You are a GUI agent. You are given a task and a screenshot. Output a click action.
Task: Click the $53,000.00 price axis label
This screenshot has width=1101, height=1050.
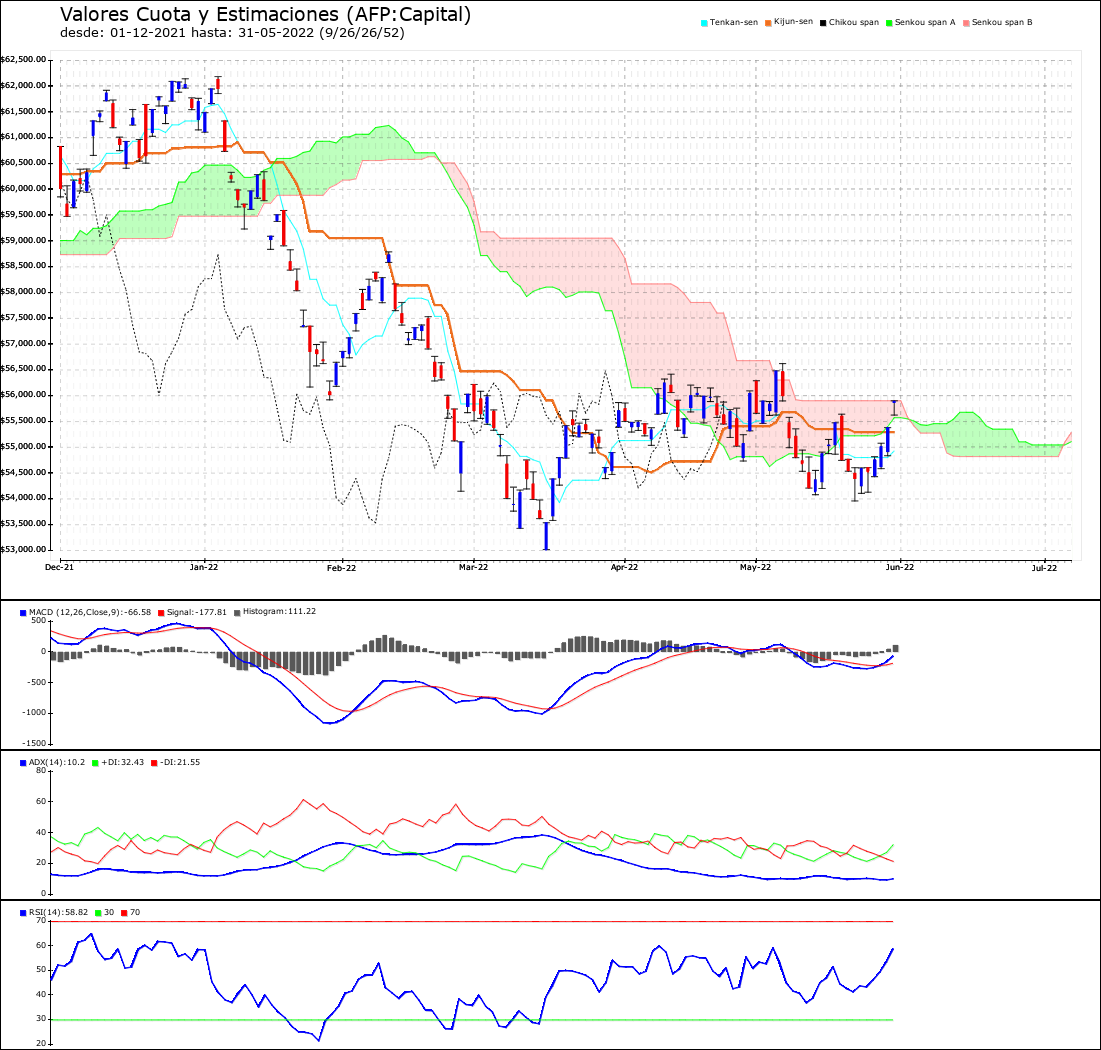[23, 550]
